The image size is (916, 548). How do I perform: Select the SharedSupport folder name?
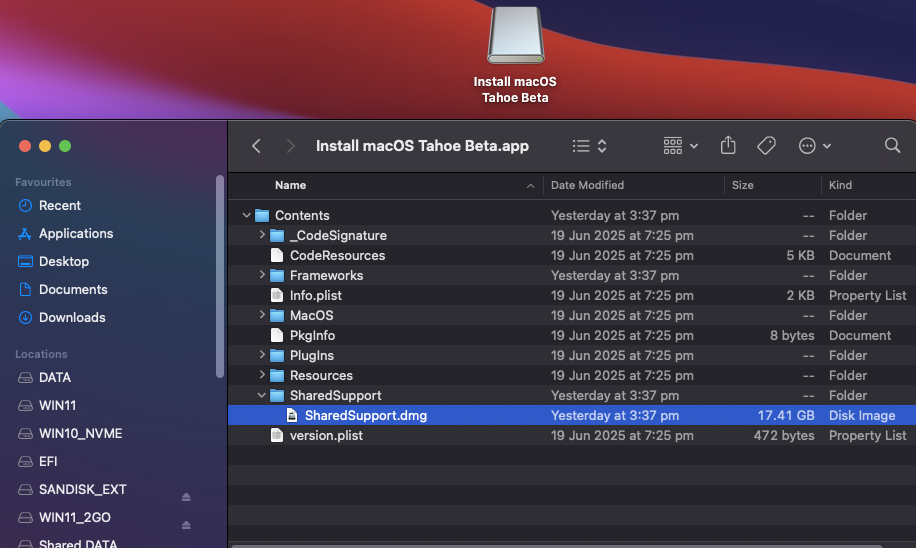[335, 396]
